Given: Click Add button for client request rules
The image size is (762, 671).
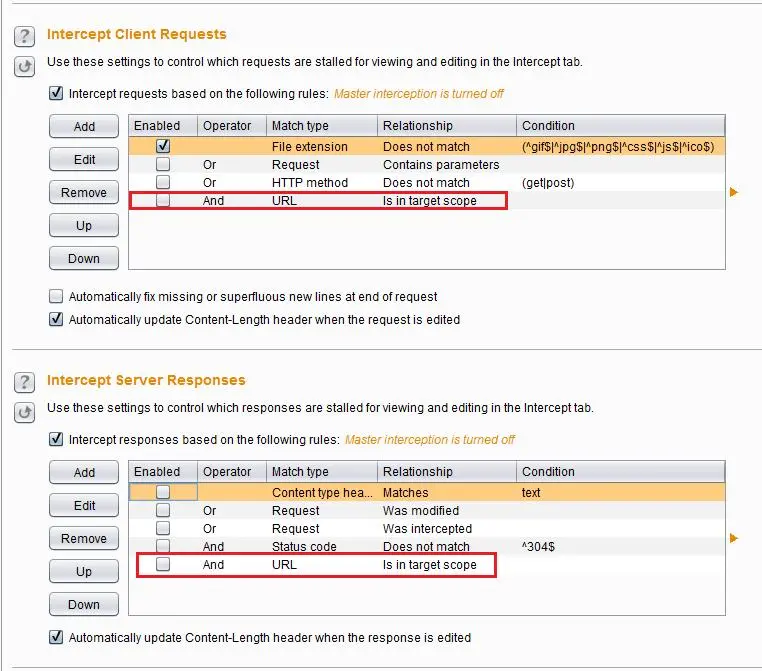Looking at the screenshot, I should click(84, 126).
